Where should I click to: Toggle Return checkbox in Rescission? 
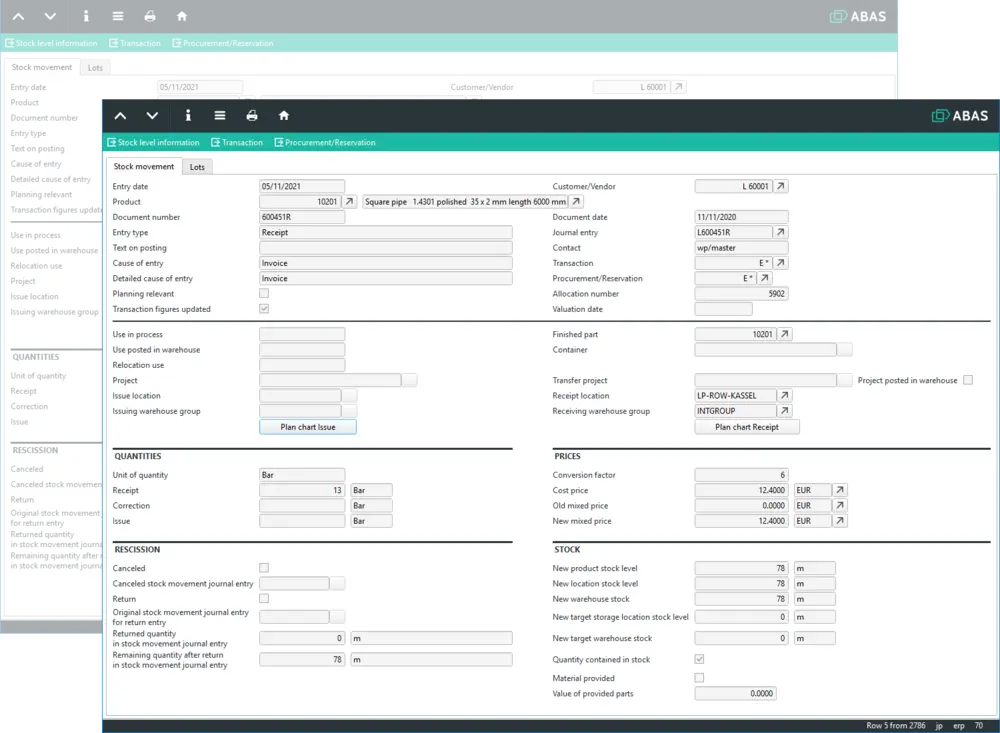(264, 598)
